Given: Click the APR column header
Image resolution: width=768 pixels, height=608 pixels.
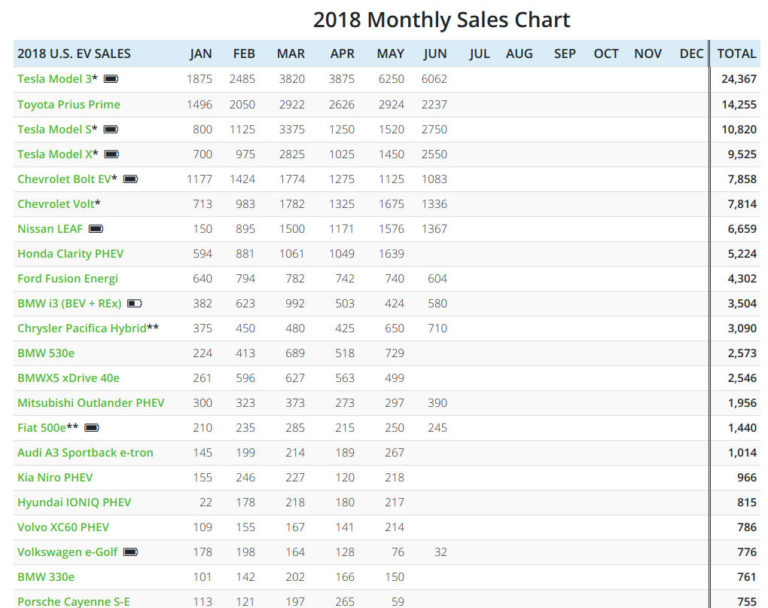Looking at the screenshot, I should [342, 54].
